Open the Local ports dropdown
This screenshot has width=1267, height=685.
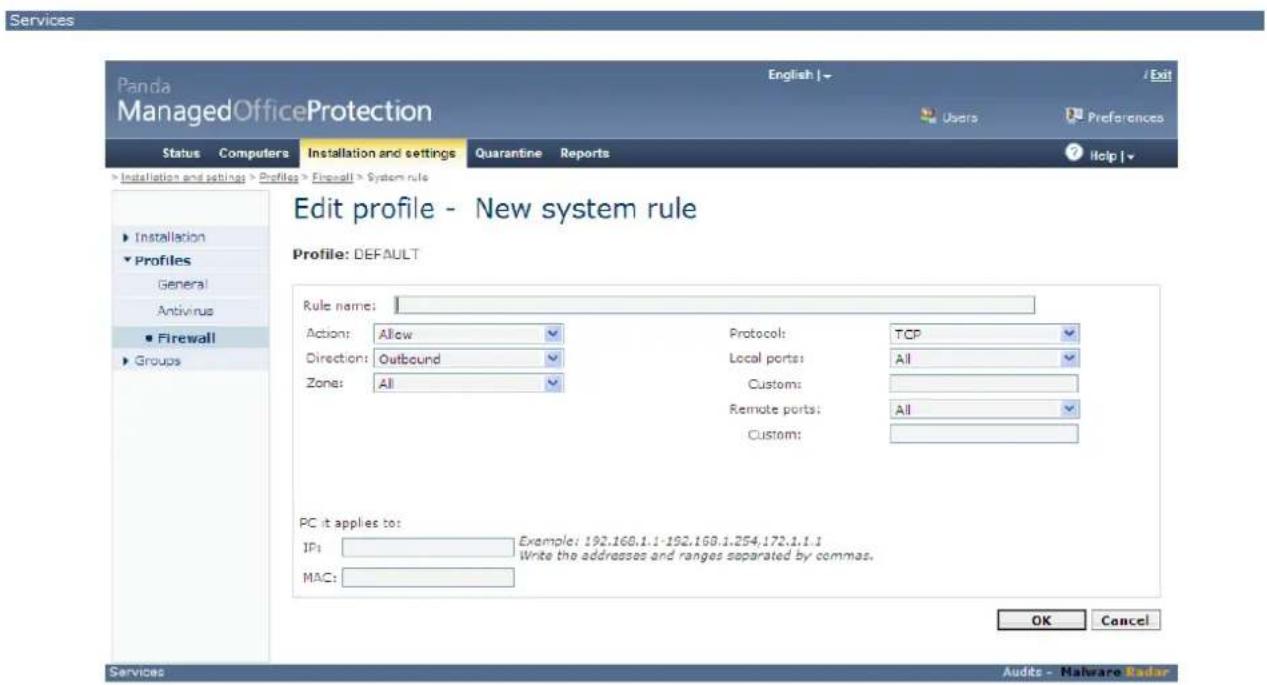984,358
